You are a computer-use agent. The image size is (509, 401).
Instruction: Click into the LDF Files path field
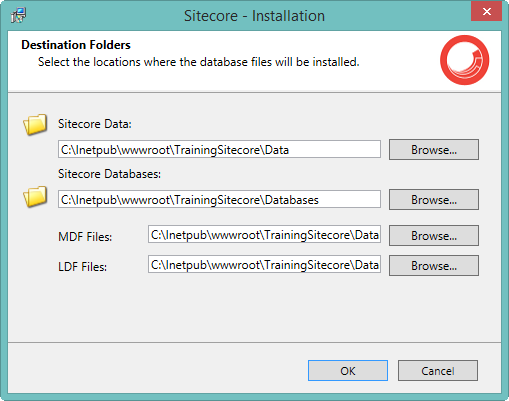pyautogui.click(x=264, y=265)
